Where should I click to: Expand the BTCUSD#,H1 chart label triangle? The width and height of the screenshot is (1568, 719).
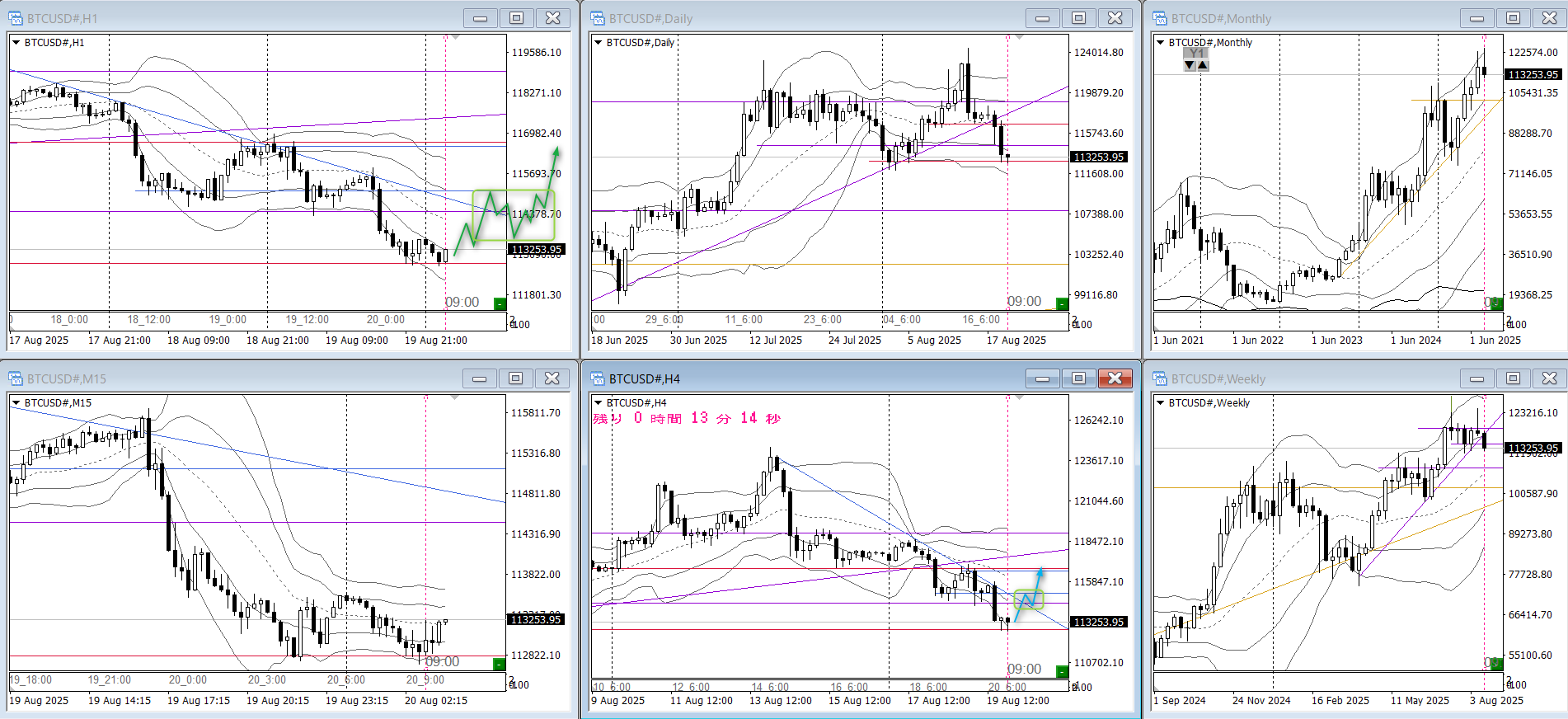(x=16, y=42)
